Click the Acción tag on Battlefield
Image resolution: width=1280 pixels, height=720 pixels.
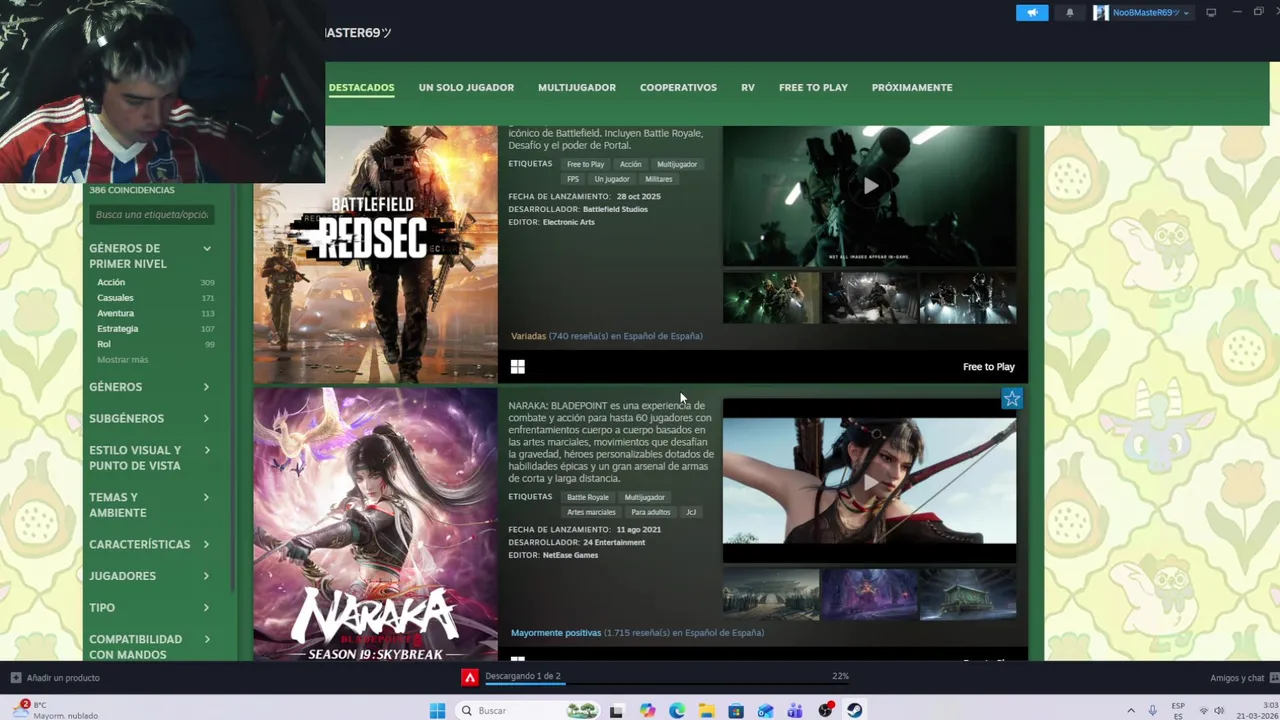tap(630, 164)
